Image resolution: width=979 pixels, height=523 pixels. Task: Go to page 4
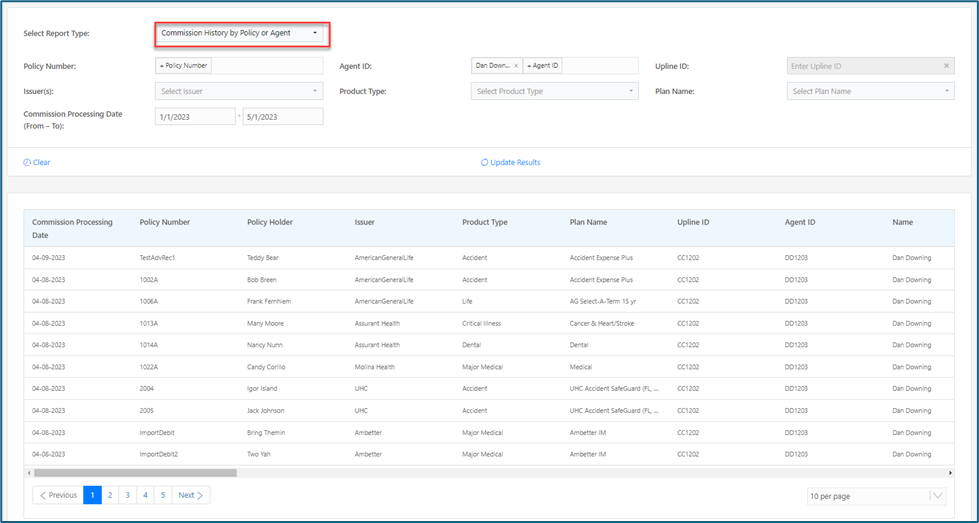pos(145,495)
